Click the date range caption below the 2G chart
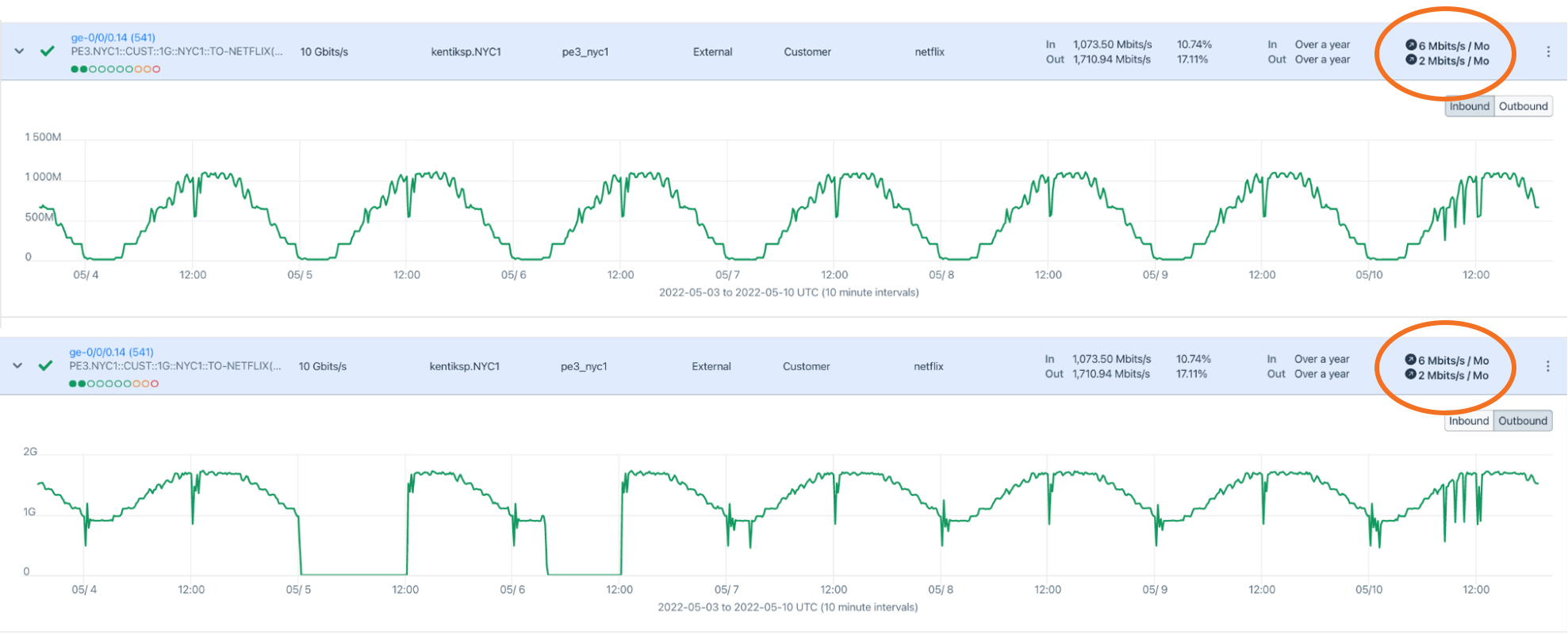This screenshot has width=1568, height=634. click(788, 607)
